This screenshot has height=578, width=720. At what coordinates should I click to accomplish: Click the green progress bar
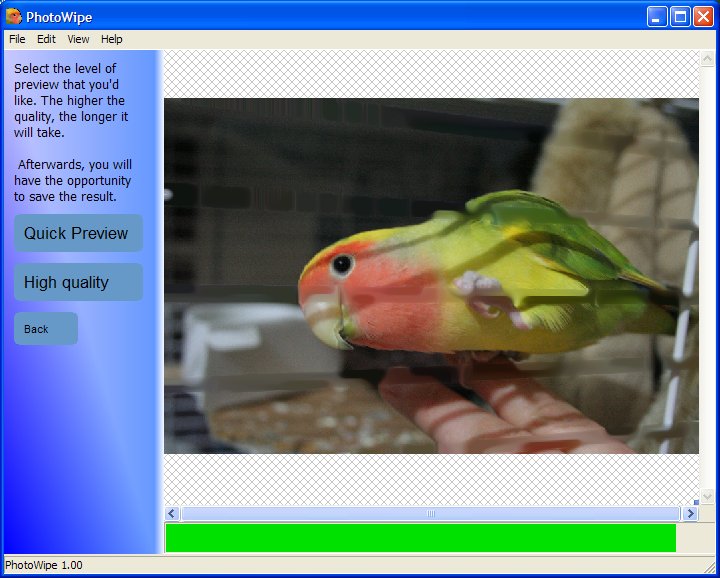[421, 538]
